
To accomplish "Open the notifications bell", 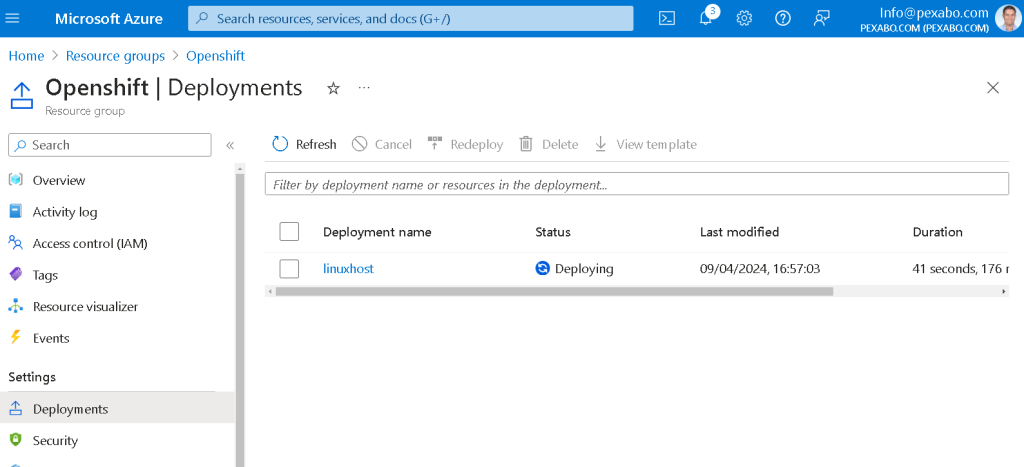I will click(x=706, y=18).
